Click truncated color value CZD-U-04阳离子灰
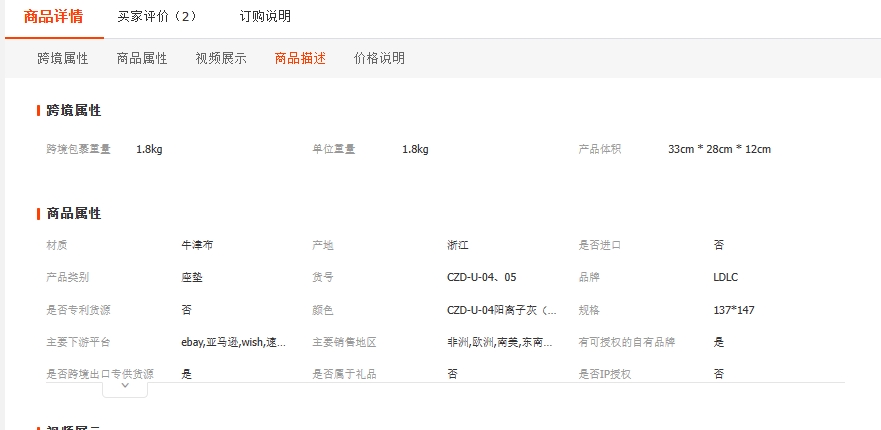Image resolution: width=881 pixels, height=430 pixels. coord(502,310)
